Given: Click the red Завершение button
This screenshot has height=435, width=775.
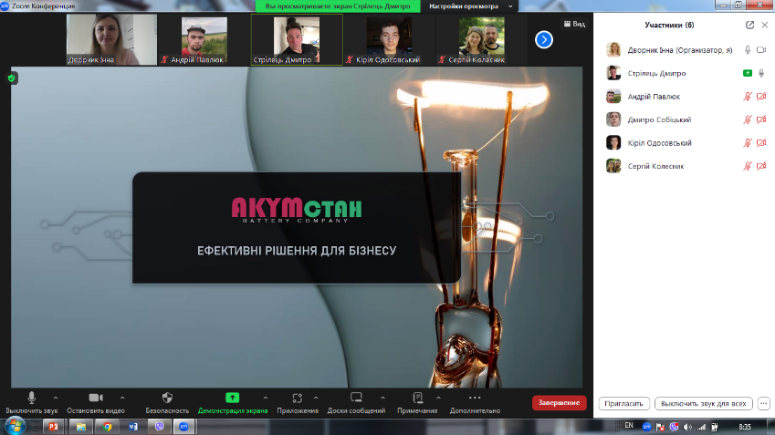Looking at the screenshot, I should pyautogui.click(x=559, y=403).
